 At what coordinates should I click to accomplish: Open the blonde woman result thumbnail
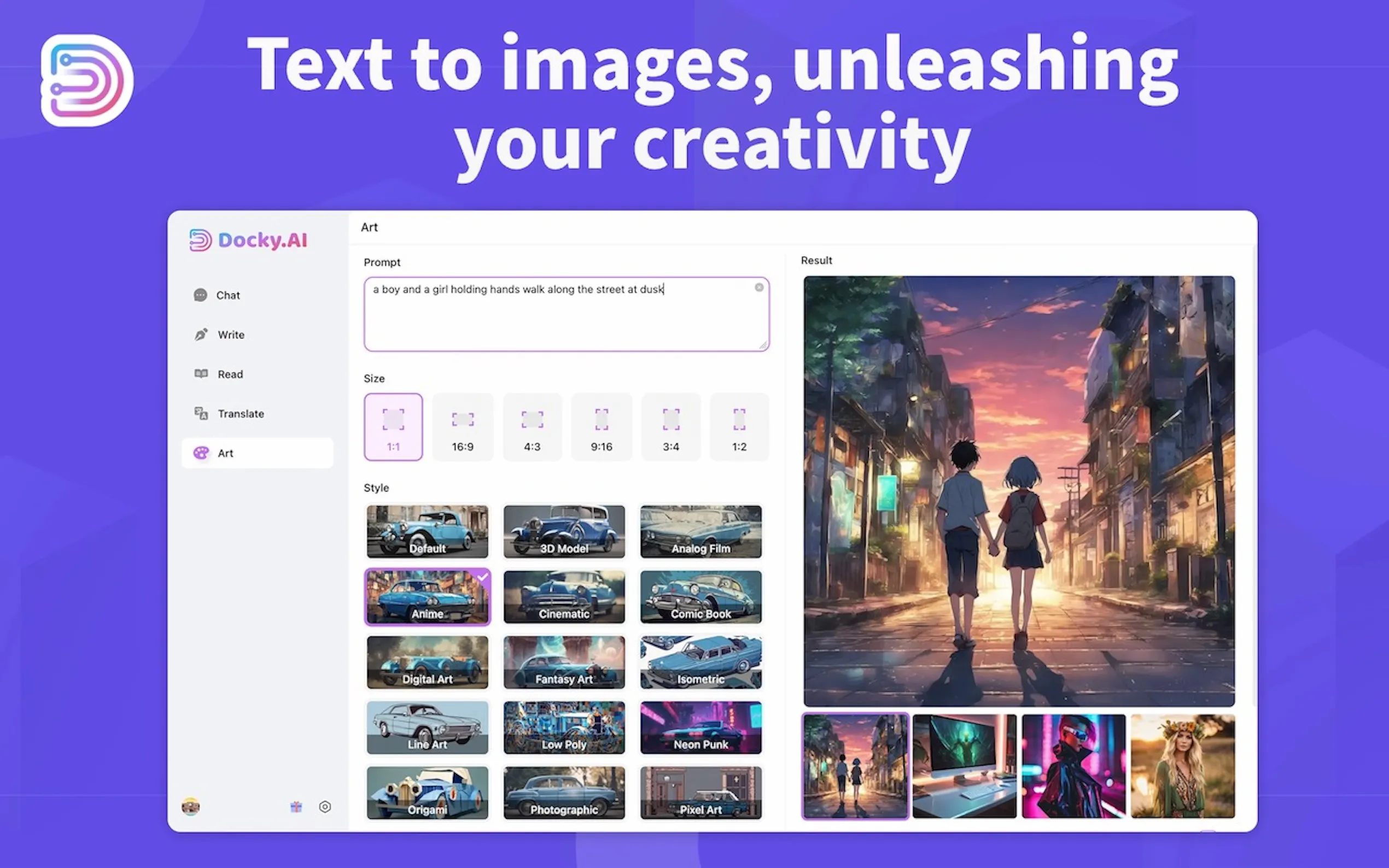pyautogui.click(x=1182, y=766)
